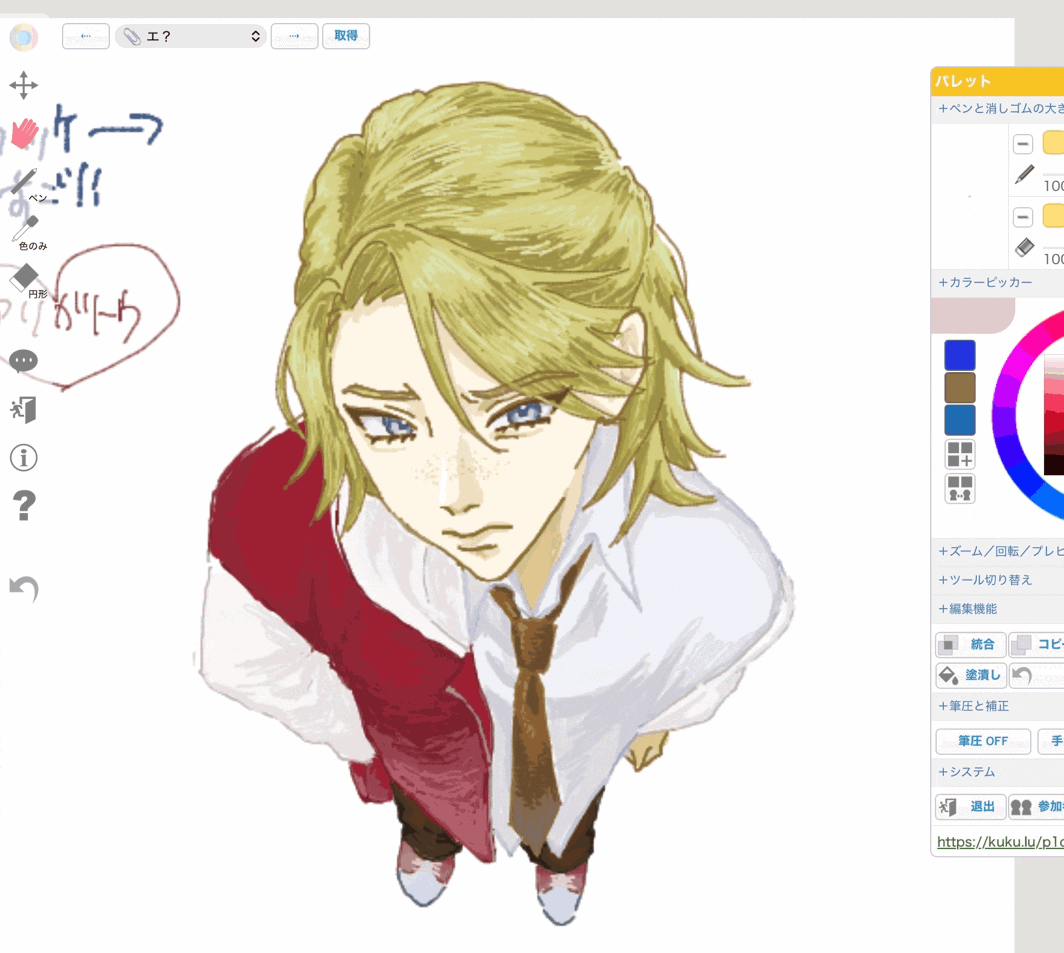Click the palette undo arrow button
Screen dimensions: 1064x953
(x=1036, y=675)
